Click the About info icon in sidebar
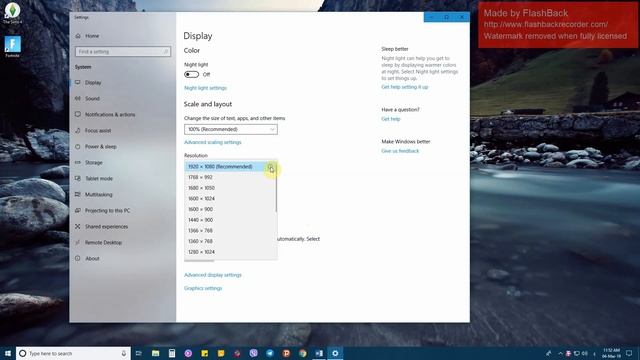This screenshot has height=360, width=640. (x=78, y=258)
